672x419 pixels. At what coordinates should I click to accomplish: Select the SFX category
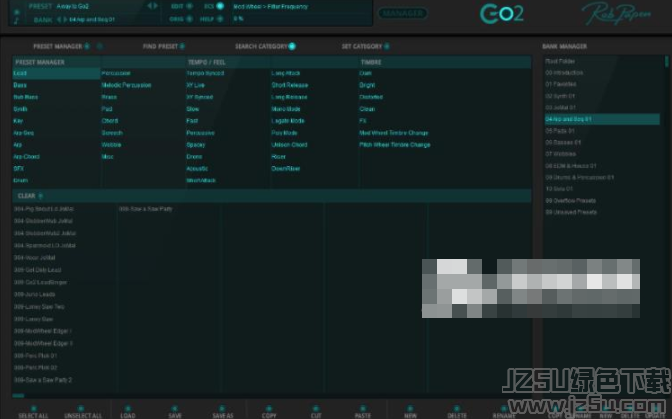point(18,169)
